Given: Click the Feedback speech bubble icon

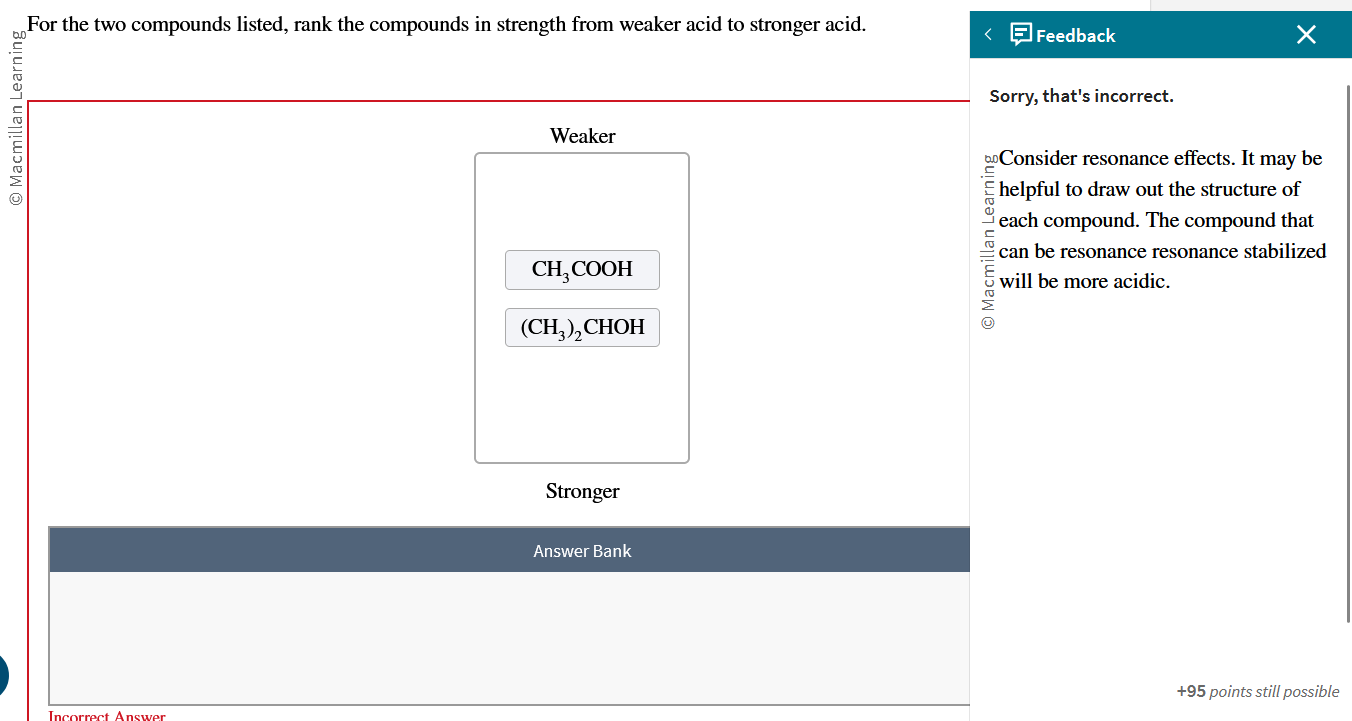Looking at the screenshot, I should click(x=1021, y=35).
